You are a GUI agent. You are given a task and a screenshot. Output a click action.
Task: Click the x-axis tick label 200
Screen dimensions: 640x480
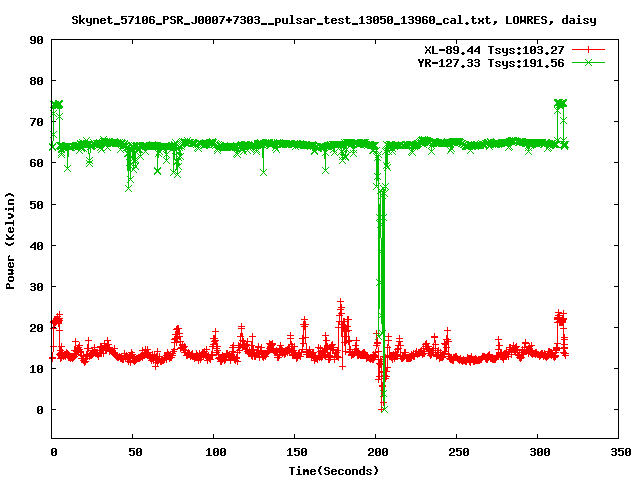(x=378, y=452)
